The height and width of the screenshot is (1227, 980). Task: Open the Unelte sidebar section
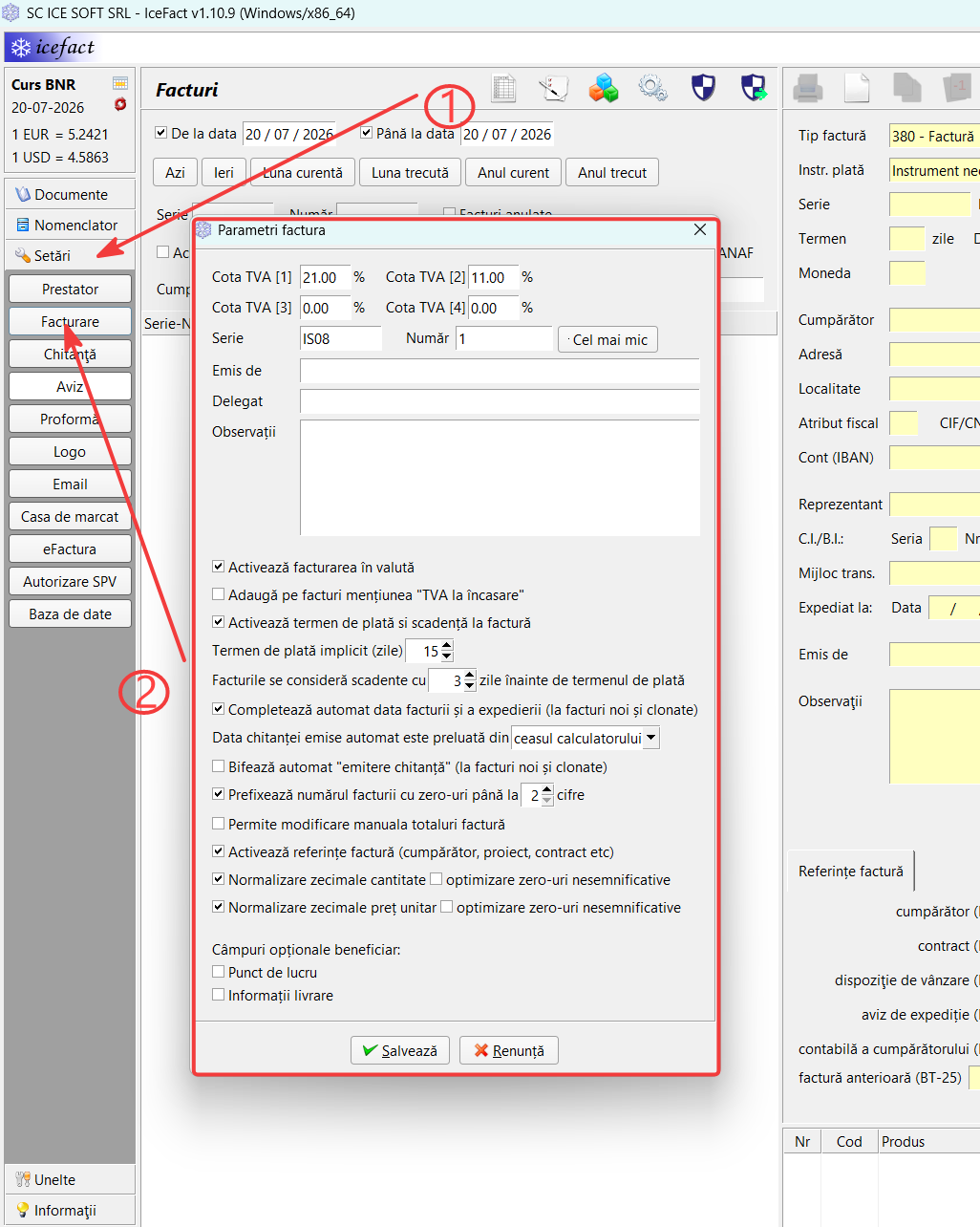[70, 1179]
